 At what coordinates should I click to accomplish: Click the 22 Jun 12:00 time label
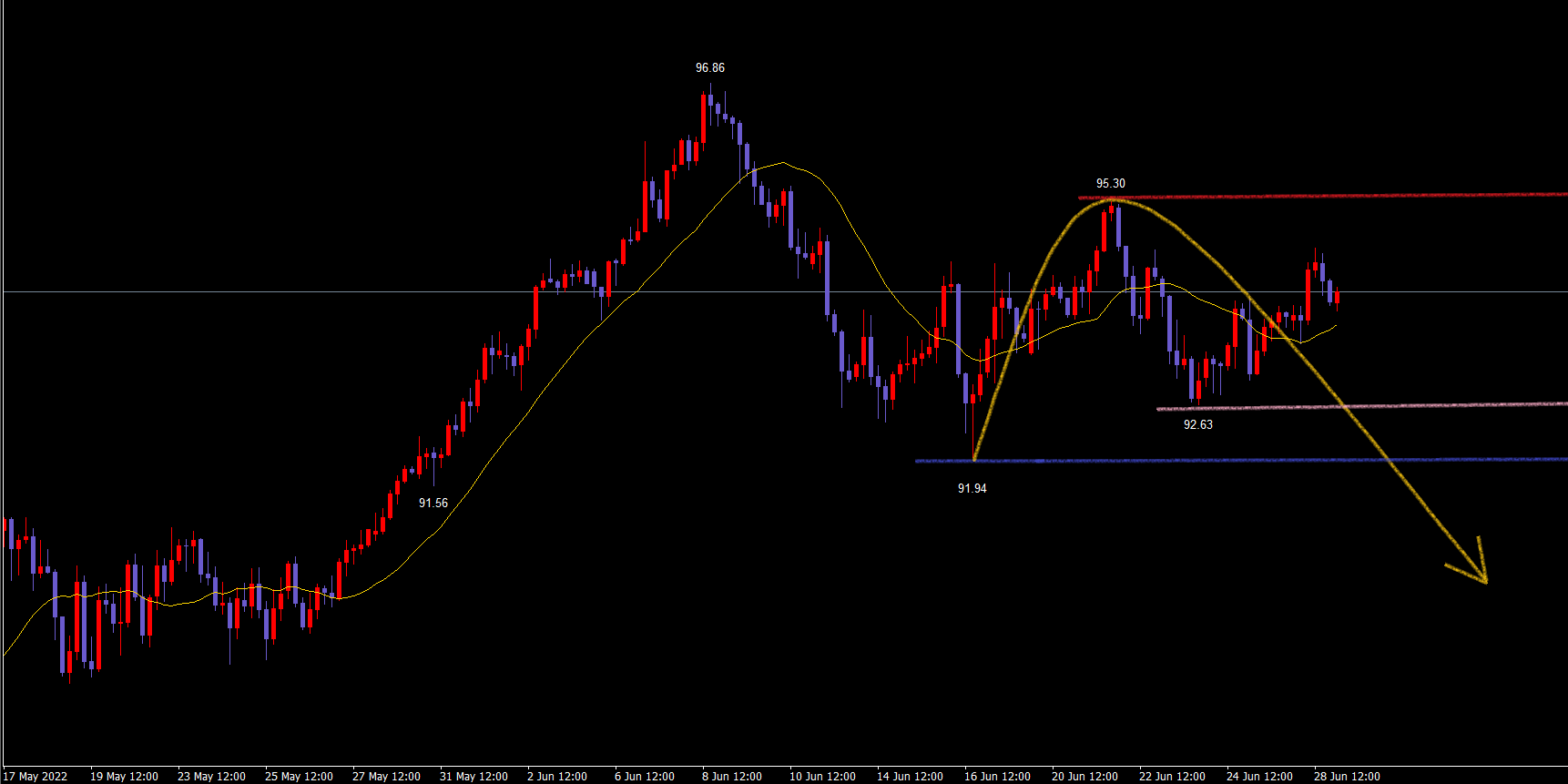(x=1172, y=777)
